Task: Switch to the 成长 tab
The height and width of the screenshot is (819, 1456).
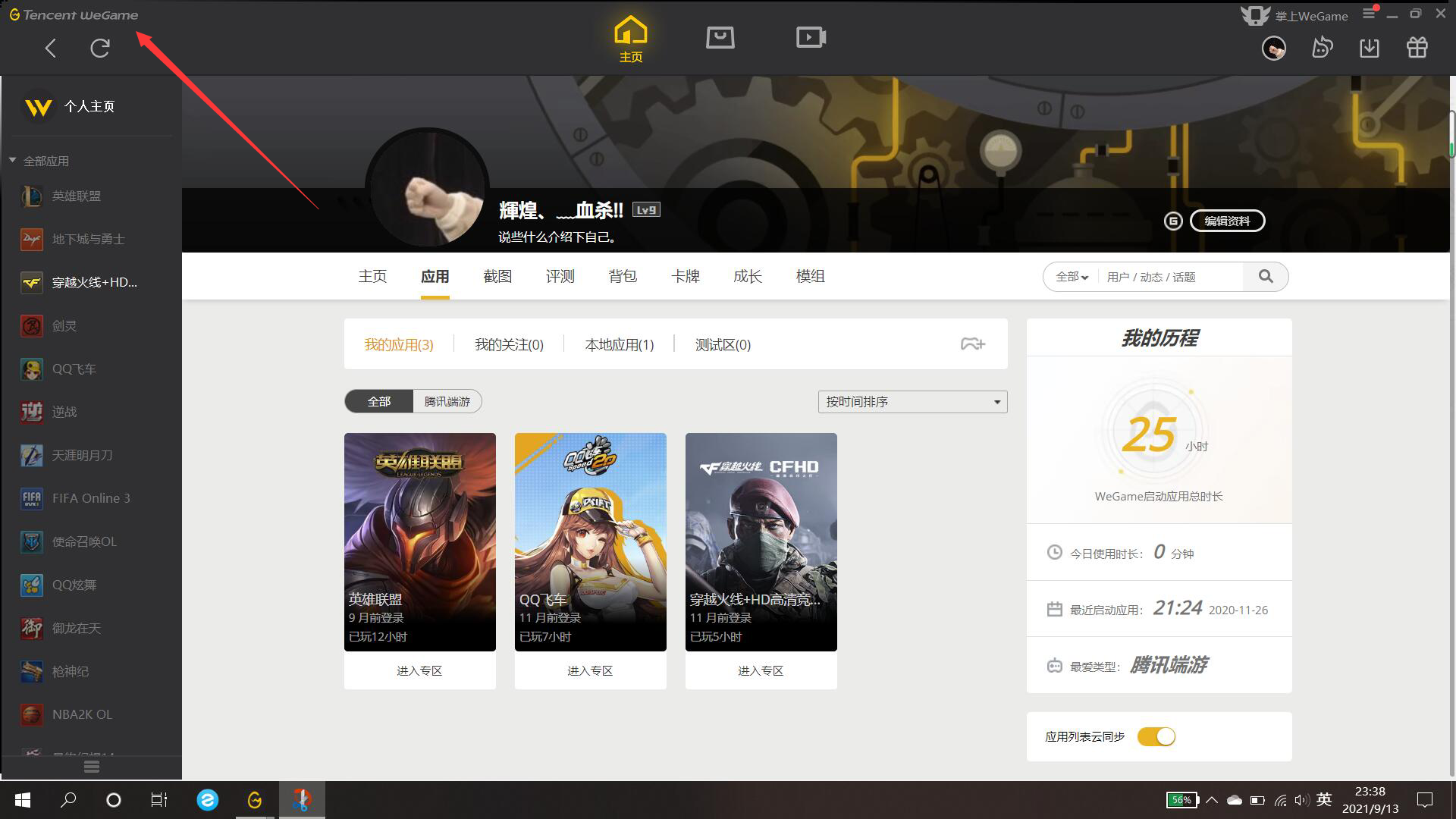Action: (x=748, y=277)
